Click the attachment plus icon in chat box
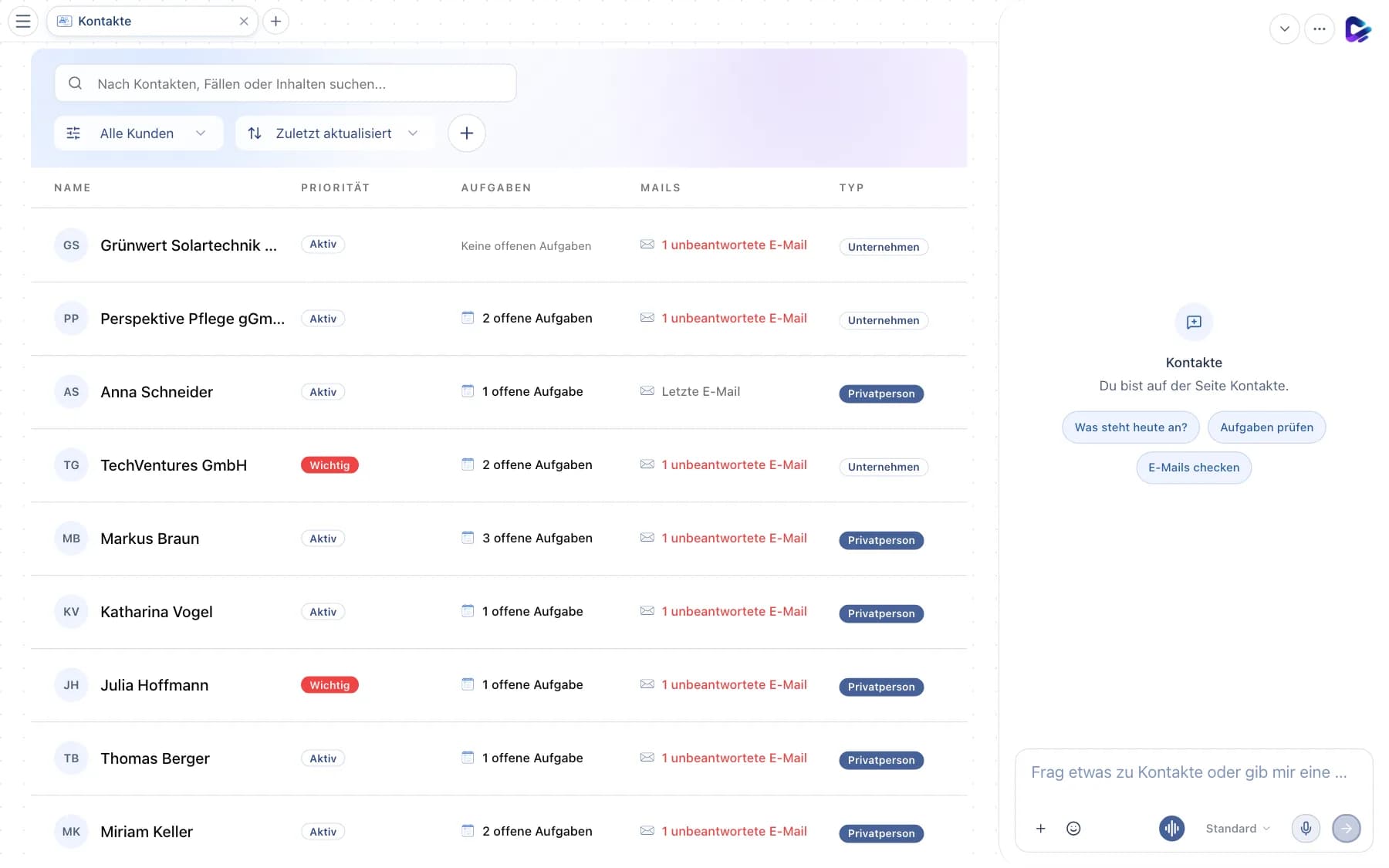The image size is (1389, 868). point(1040,828)
